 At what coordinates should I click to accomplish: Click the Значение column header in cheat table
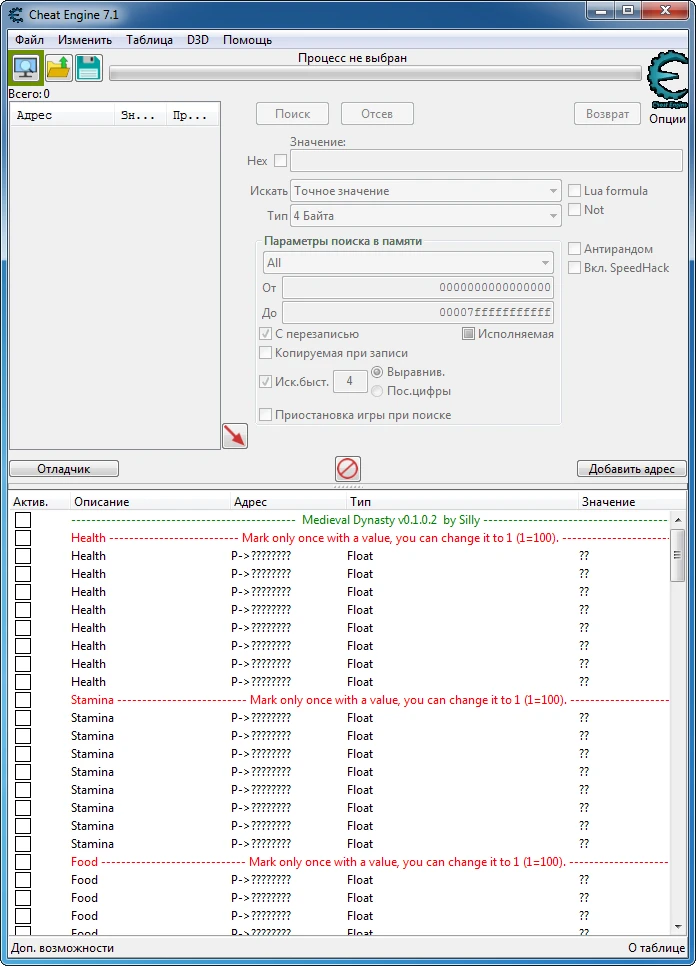(632, 501)
